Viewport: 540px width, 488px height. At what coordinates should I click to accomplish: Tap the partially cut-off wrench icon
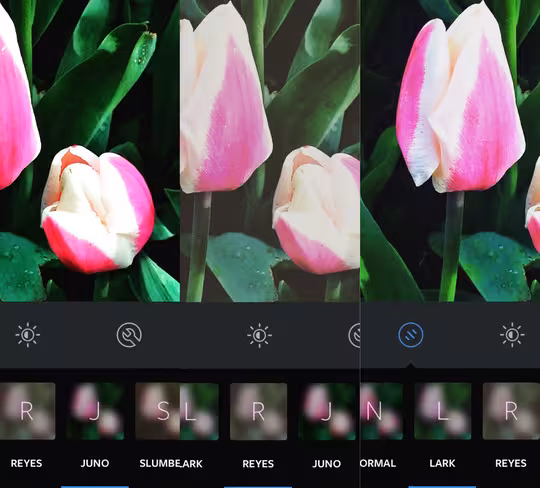354,335
